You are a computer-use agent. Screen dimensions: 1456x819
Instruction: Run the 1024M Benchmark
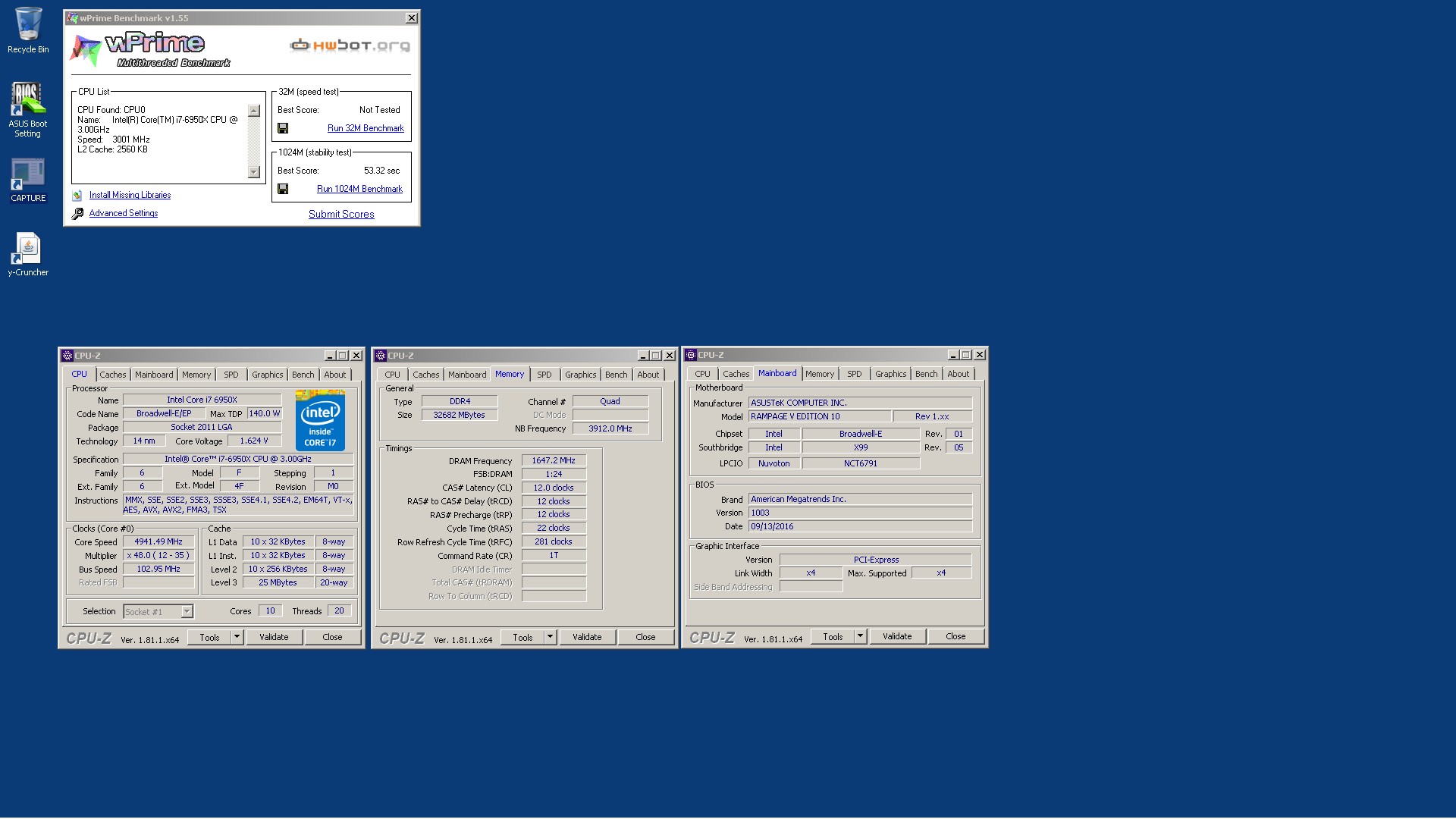(359, 189)
